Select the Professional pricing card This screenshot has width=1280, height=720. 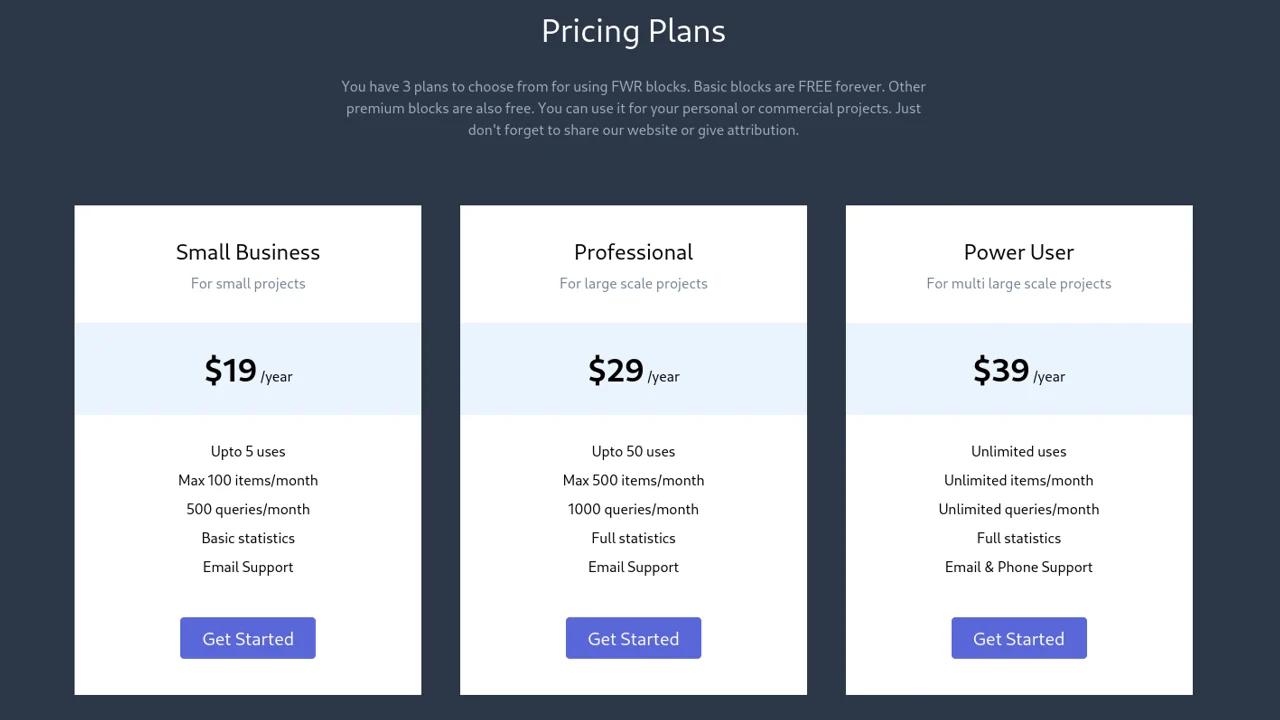(x=633, y=448)
